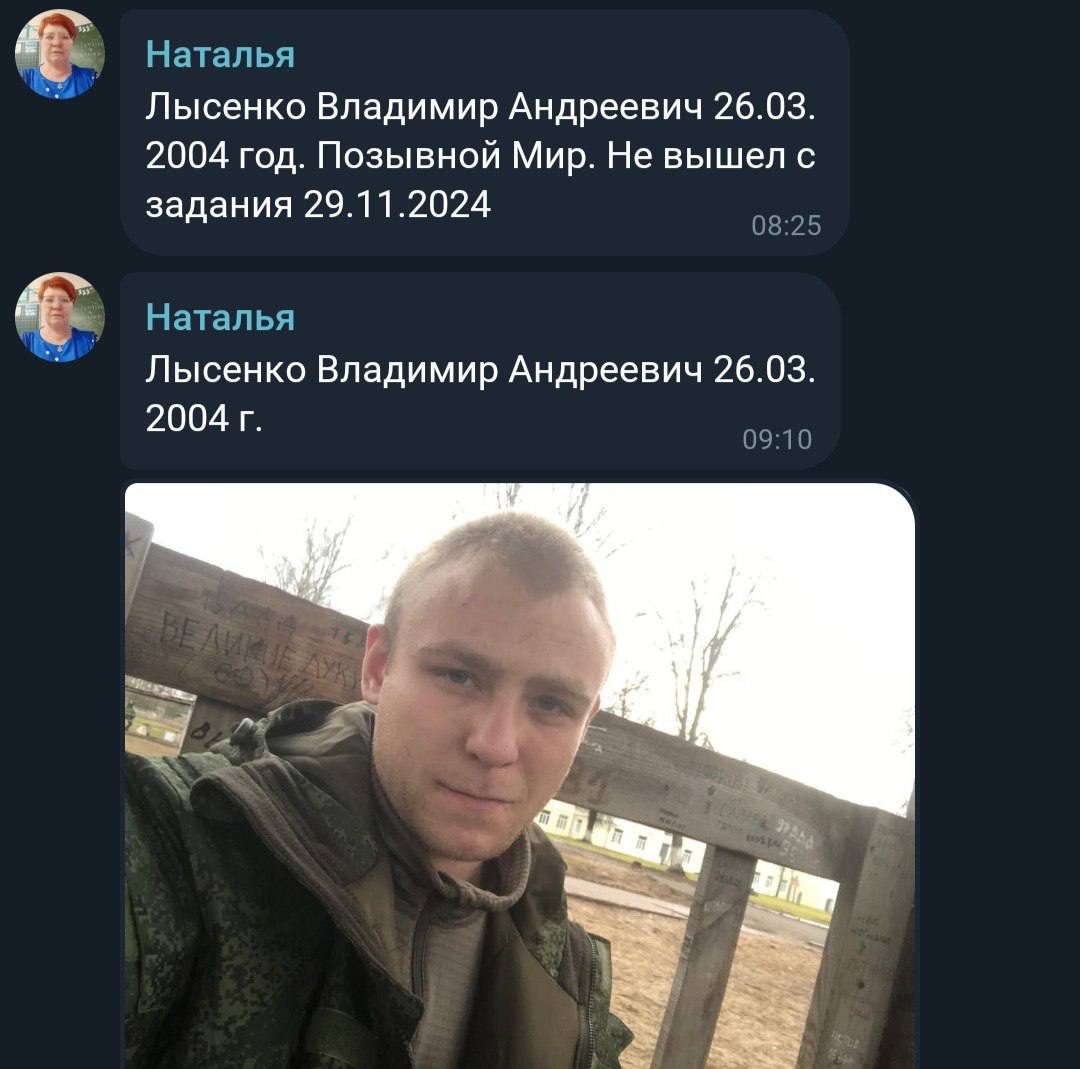Click "Не вышел с" text in the first message
Screen dimensions: 1080x1069
[711, 156]
